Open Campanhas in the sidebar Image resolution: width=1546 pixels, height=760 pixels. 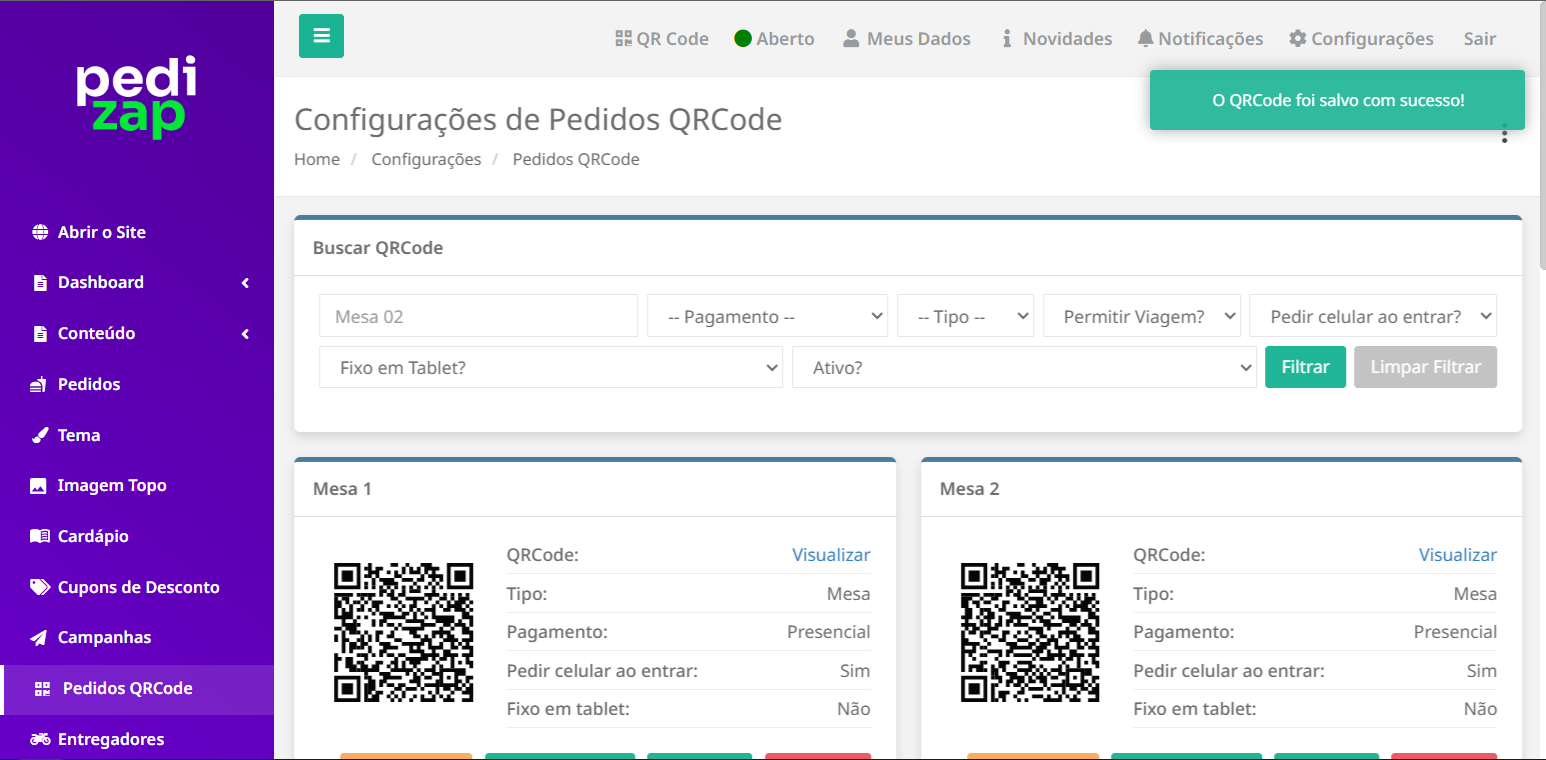pos(105,637)
